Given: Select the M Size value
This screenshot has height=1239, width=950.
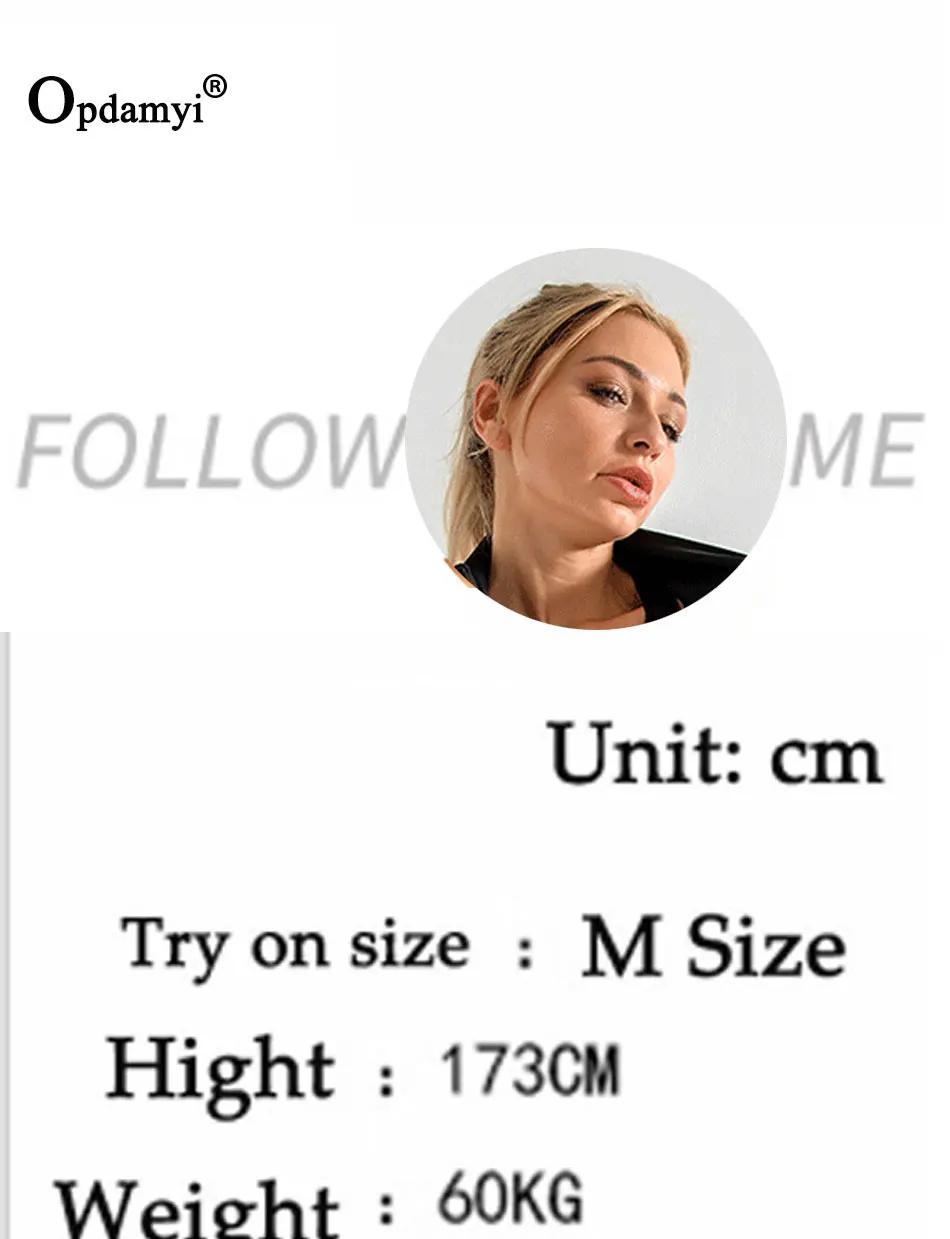Looking at the screenshot, I should pos(713,947).
